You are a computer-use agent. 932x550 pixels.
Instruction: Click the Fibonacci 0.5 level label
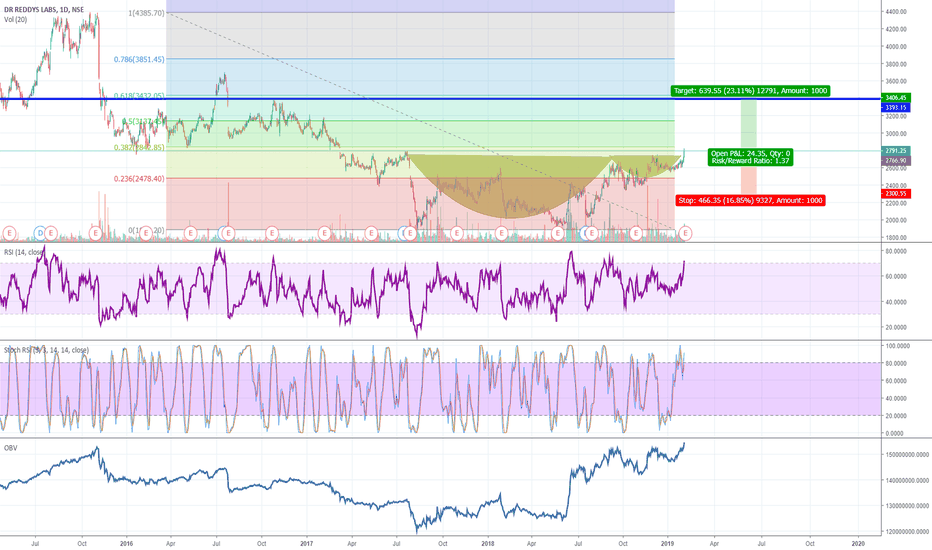143,121
